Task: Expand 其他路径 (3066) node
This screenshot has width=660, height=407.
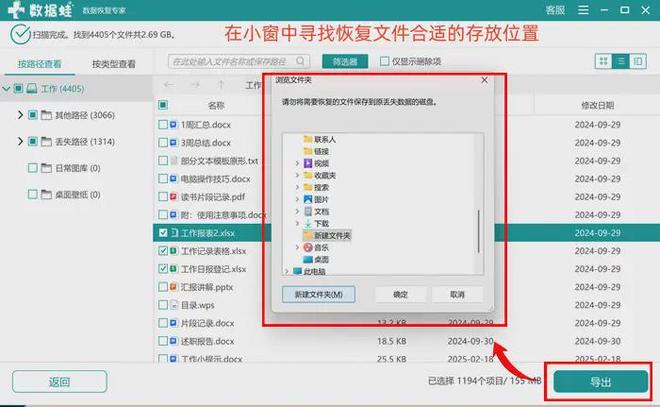Action: click(20, 115)
